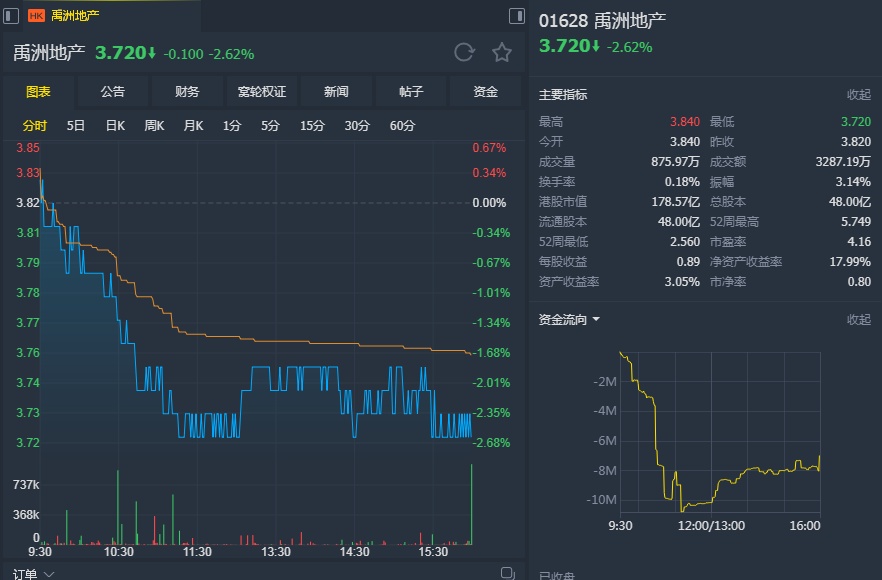The height and width of the screenshot is (580, 882).
Task: Select the 窝轮权证 tab
Action: click(x=262, y=92)
